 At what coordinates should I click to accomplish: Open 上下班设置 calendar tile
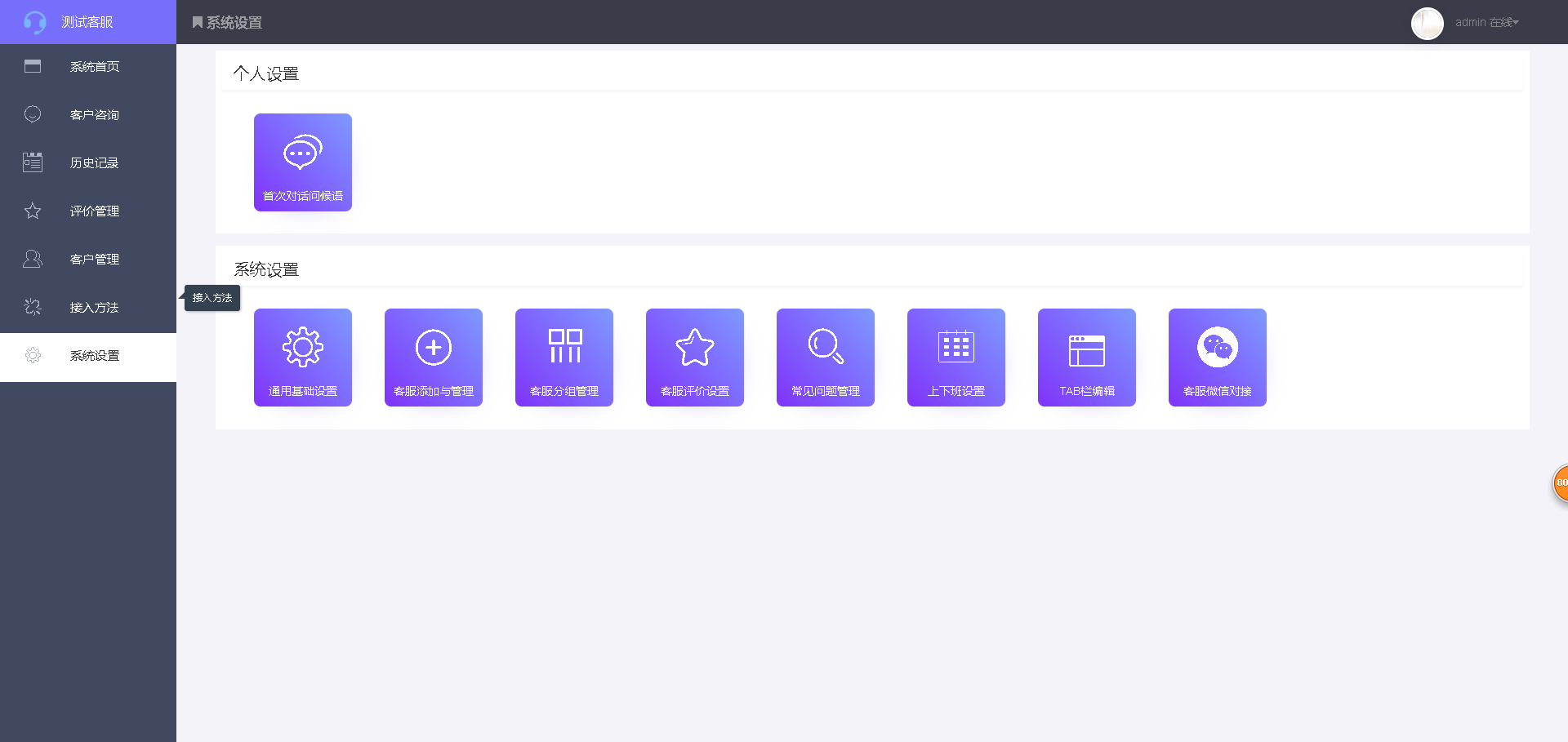[956, 358]
